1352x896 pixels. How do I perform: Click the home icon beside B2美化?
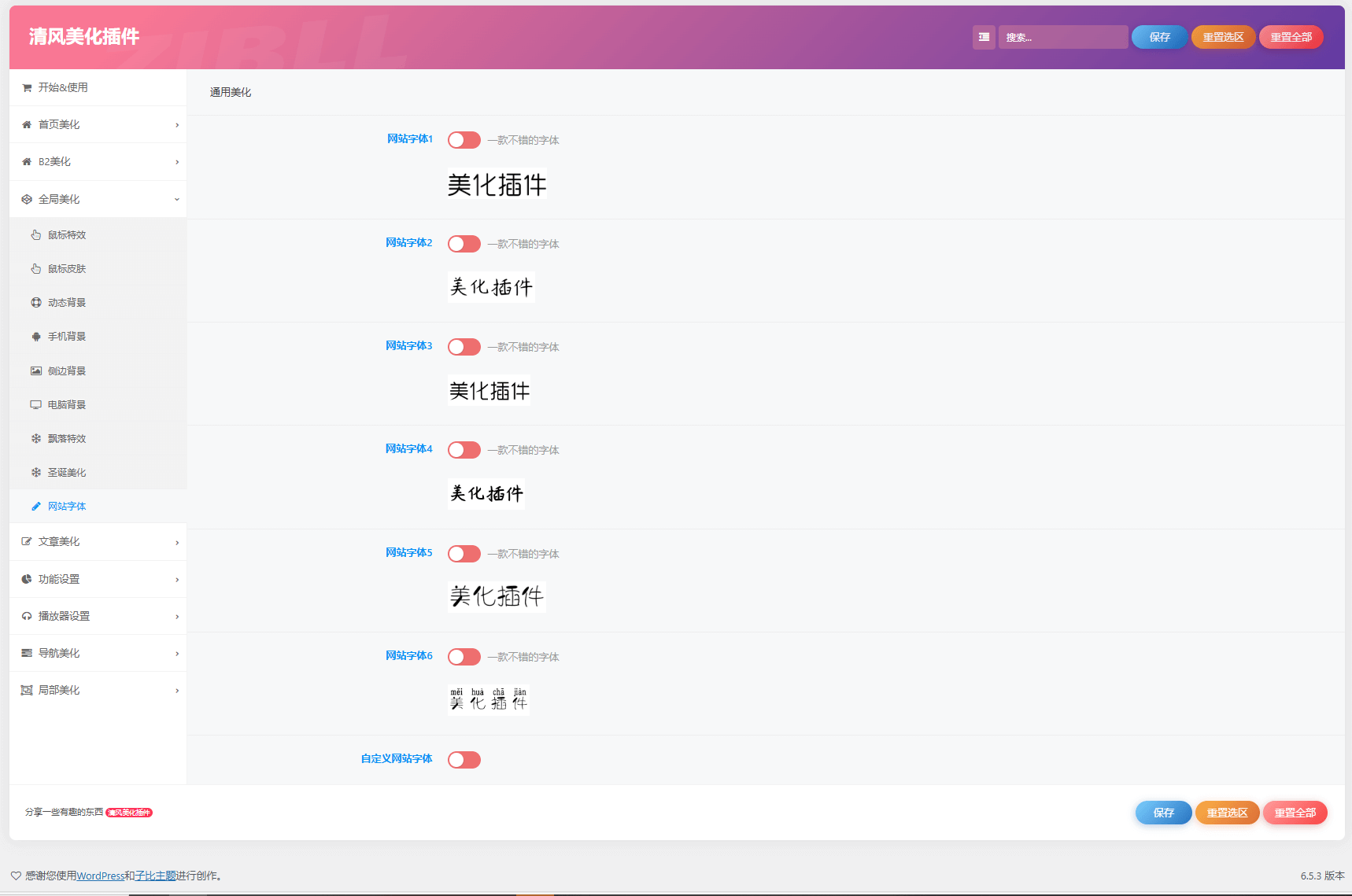tap(27, 162)
